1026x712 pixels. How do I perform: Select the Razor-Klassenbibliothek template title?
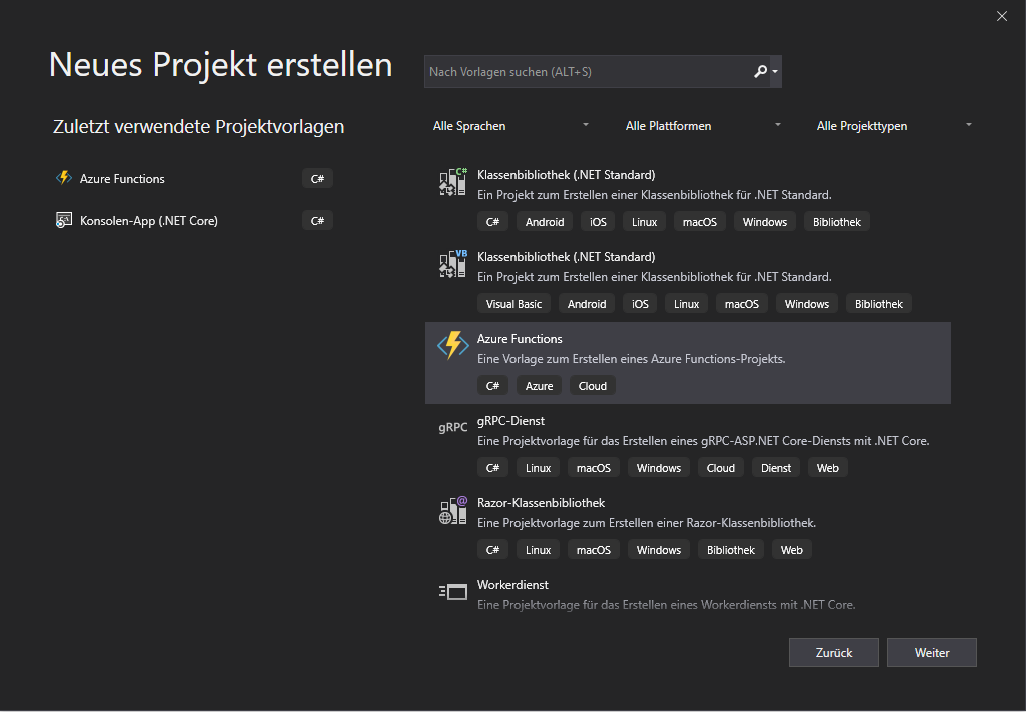click(x=541, y=503)
